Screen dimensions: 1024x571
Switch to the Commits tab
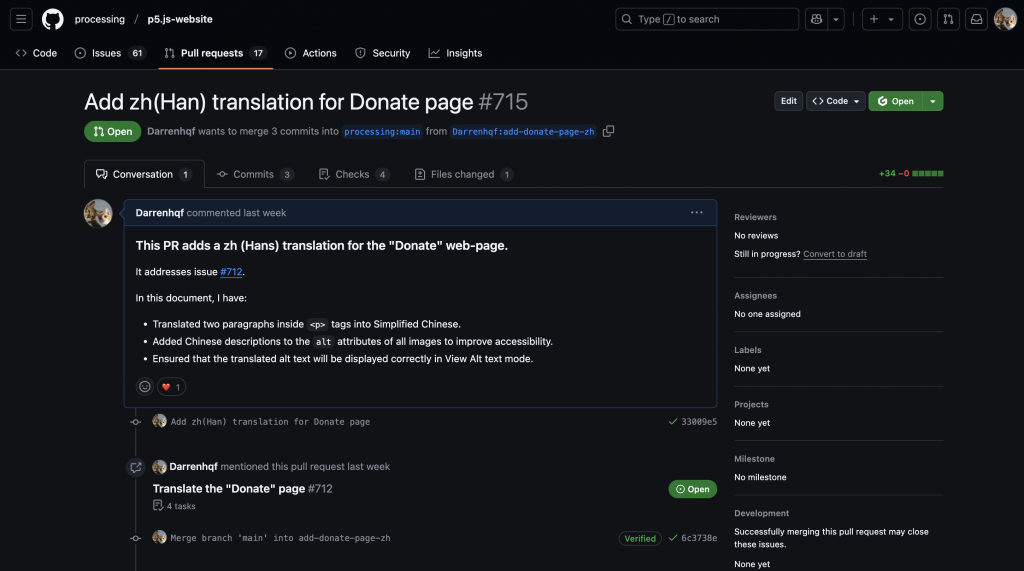[x=255, y=174]
